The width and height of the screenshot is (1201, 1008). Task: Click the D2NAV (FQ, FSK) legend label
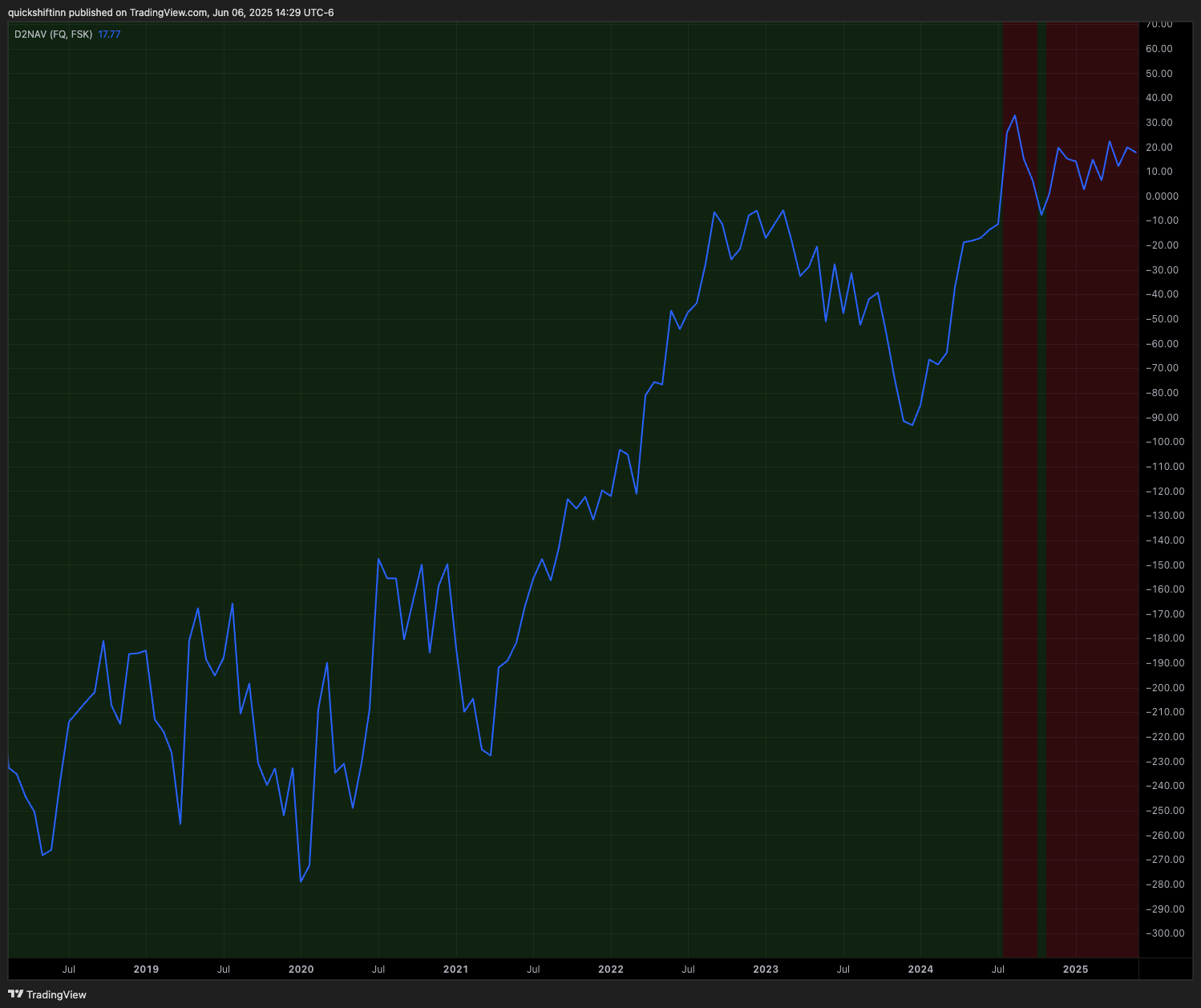point(54,34)
